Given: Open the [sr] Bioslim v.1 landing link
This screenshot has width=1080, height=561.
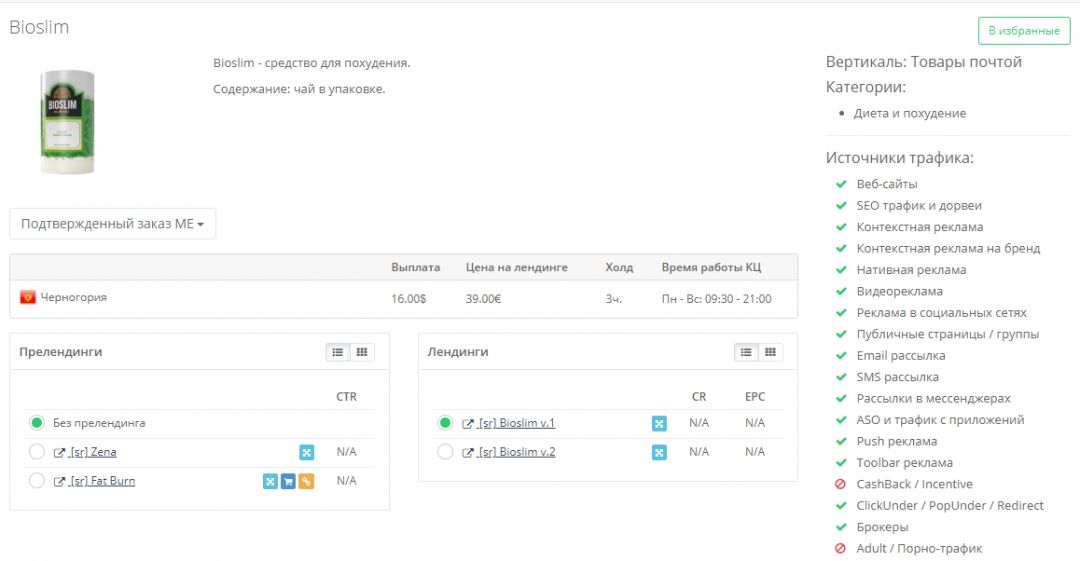Looking at the screenshot, I should coord(516,423).
